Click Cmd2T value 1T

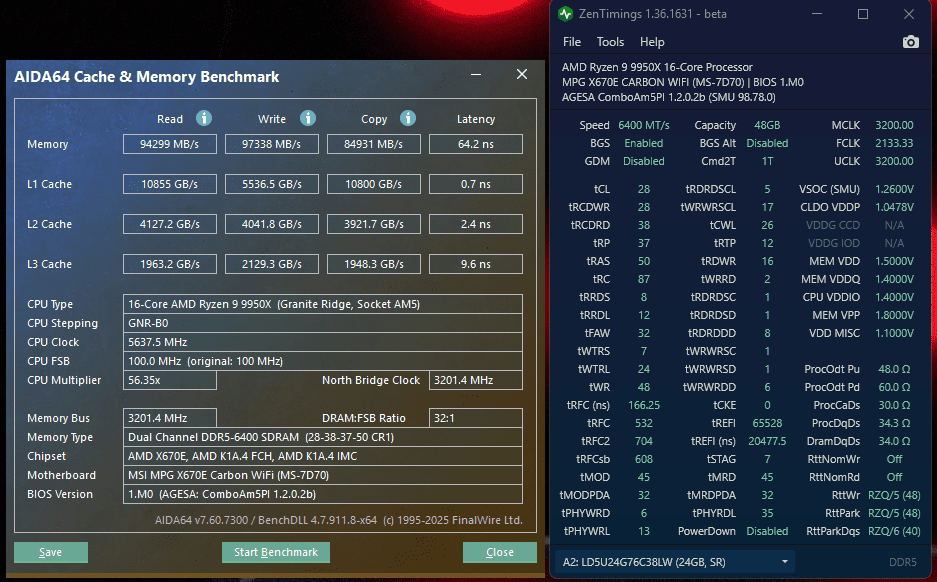[x=767, y=161]
